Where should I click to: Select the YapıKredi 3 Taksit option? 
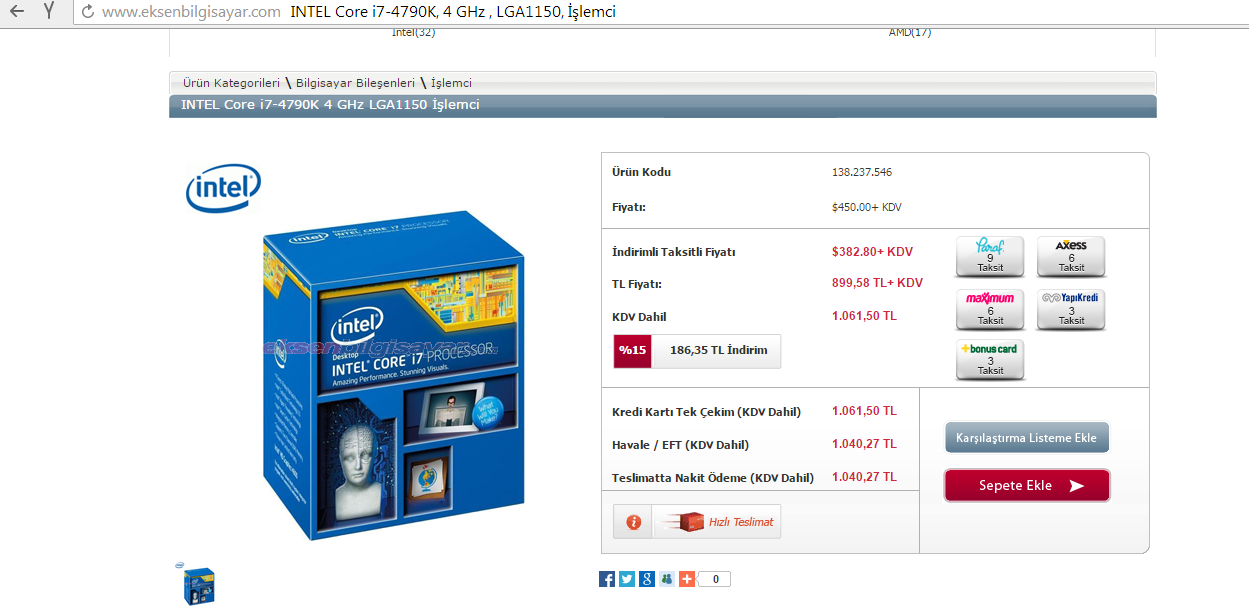click(1071, 310)
